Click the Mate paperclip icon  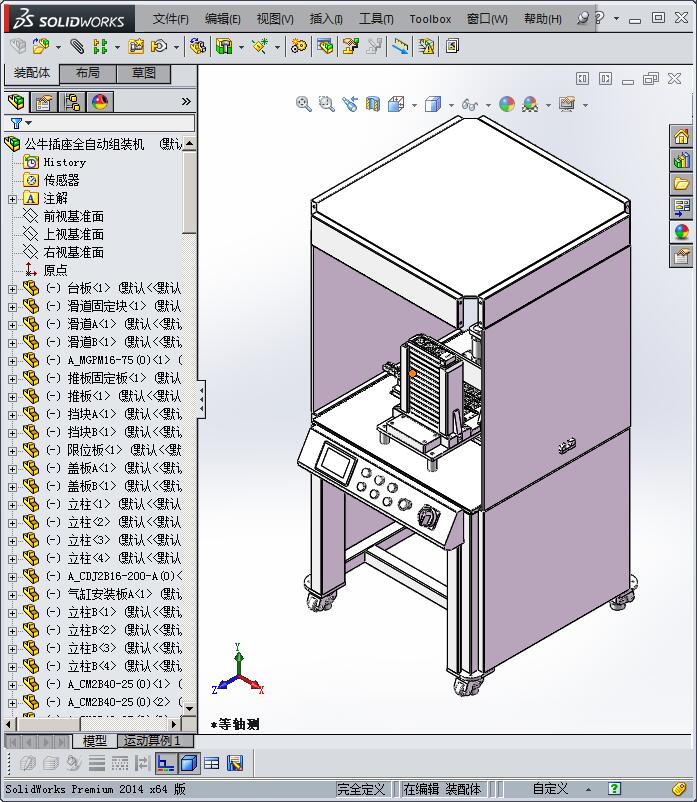coord(77,47)
